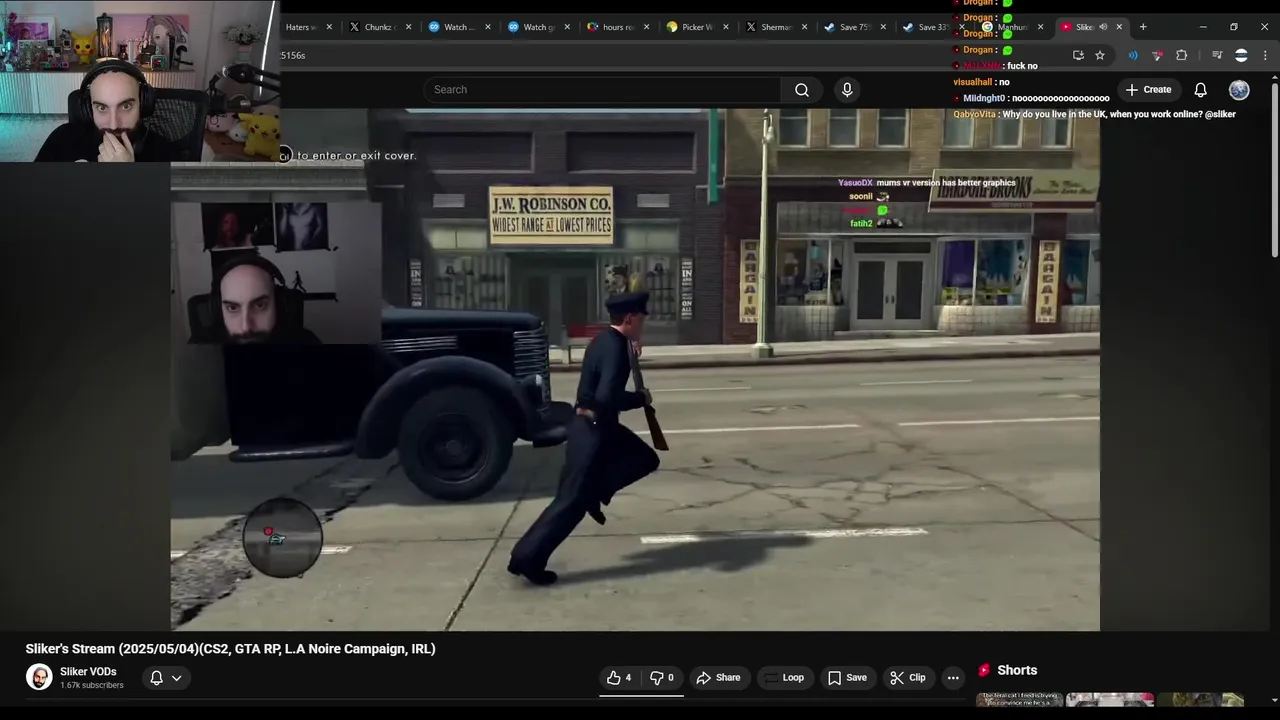1280x720 pixels.
Task: Open the media control toolbar icon
Action: [1217, 55]
